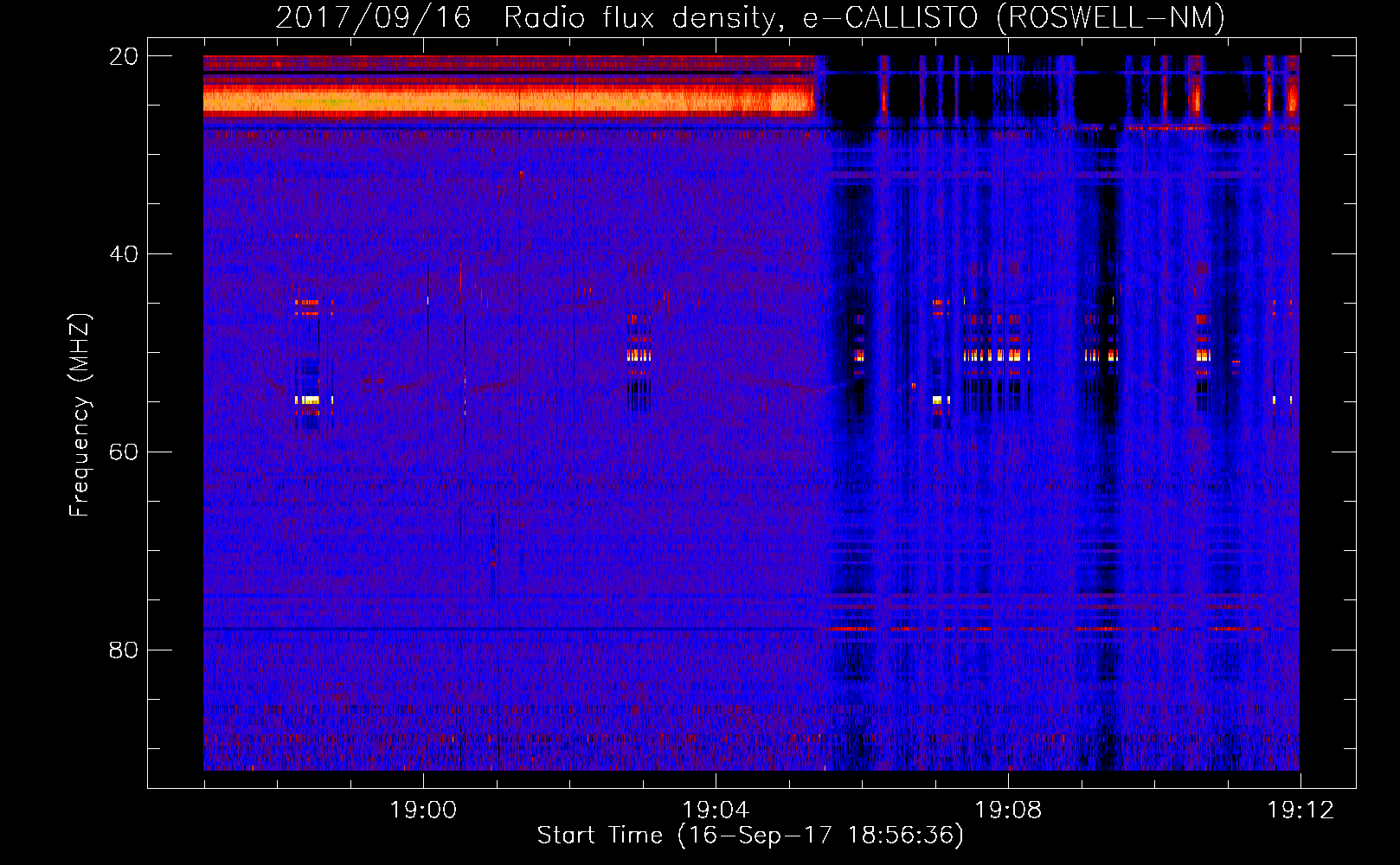Image resolution: width=1400 pixels, height=865 pixels.
Task: Click the y-axis tick label '20'
Action: point(124,56)
